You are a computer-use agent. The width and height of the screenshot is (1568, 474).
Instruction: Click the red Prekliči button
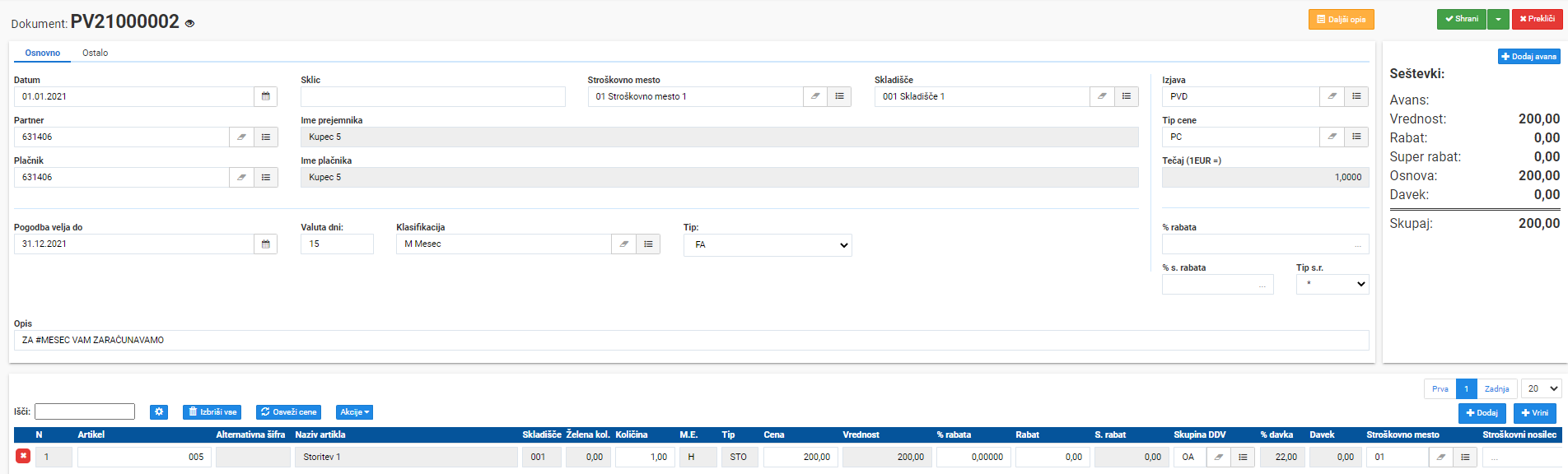point(1538,19)
